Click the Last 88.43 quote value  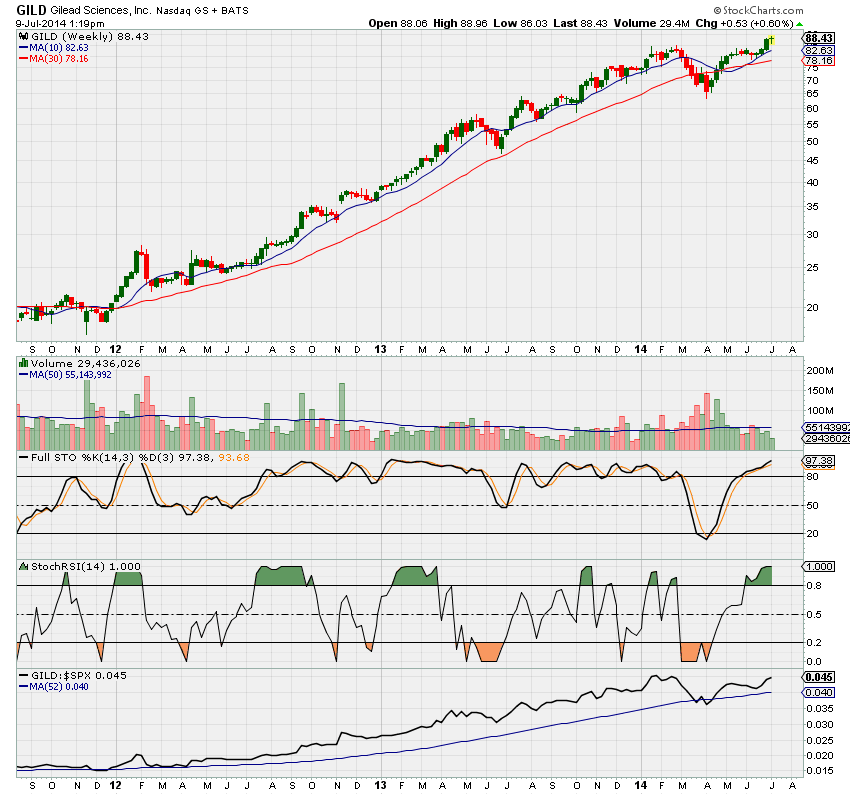point(580,23)
